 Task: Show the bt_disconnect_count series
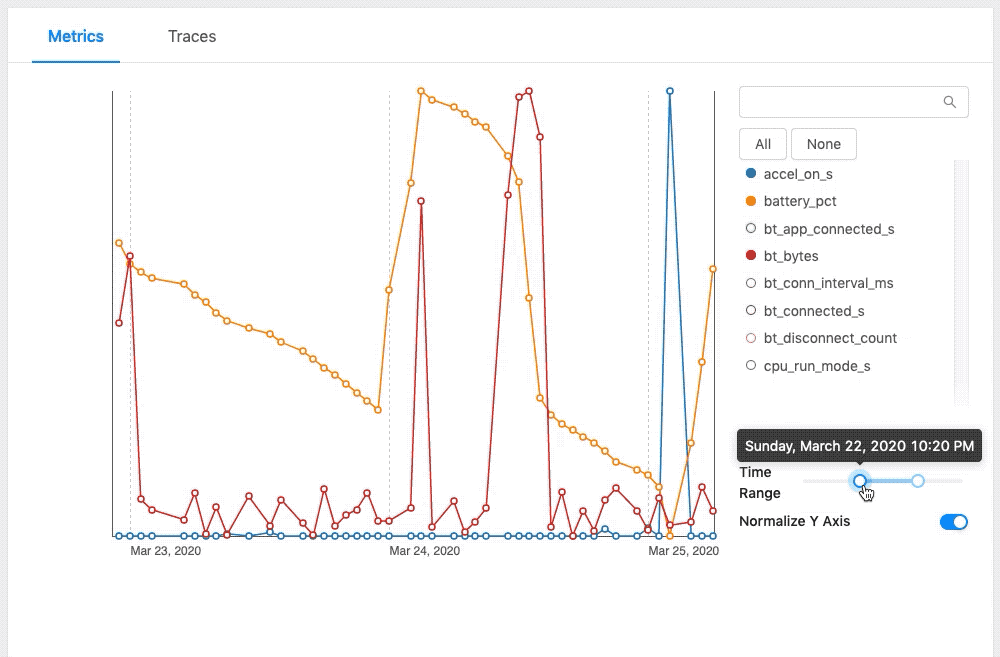pyautogui.click(x=751, y=338)
